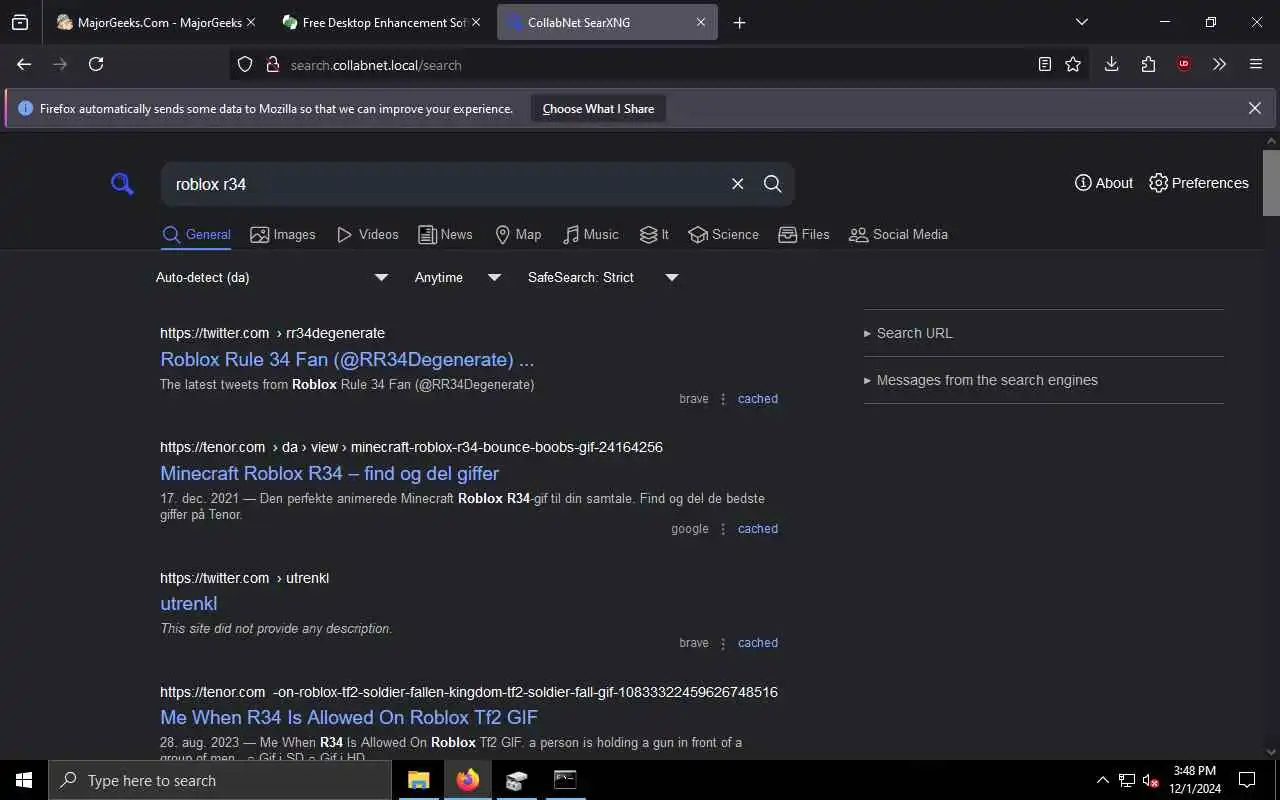Close the CollabNet SearXNG tab
The image size is (1280, 800).
pos(701,22)
